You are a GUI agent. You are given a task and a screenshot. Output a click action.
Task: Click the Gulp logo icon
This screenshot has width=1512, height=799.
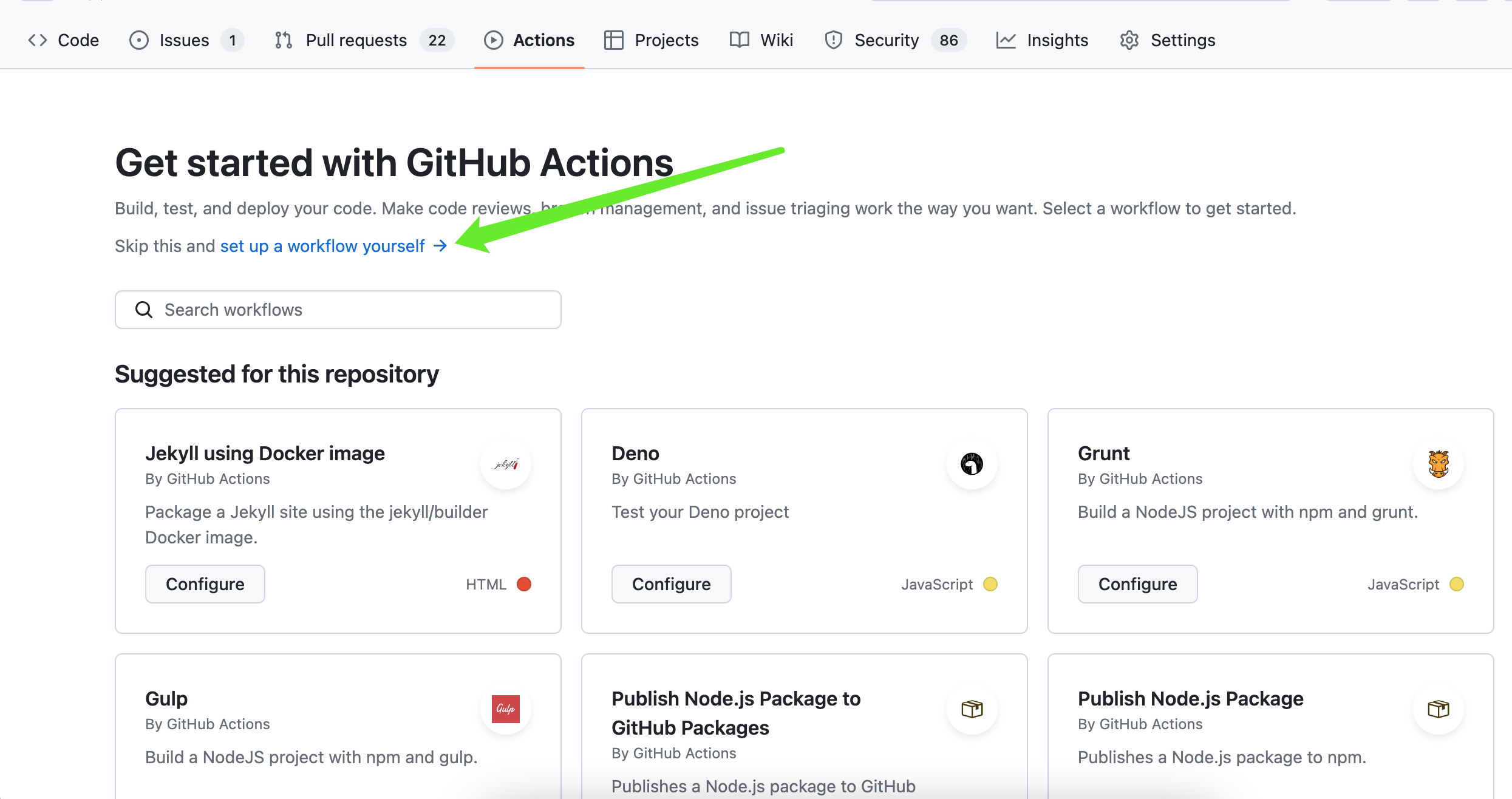click(x=506, y=709)
